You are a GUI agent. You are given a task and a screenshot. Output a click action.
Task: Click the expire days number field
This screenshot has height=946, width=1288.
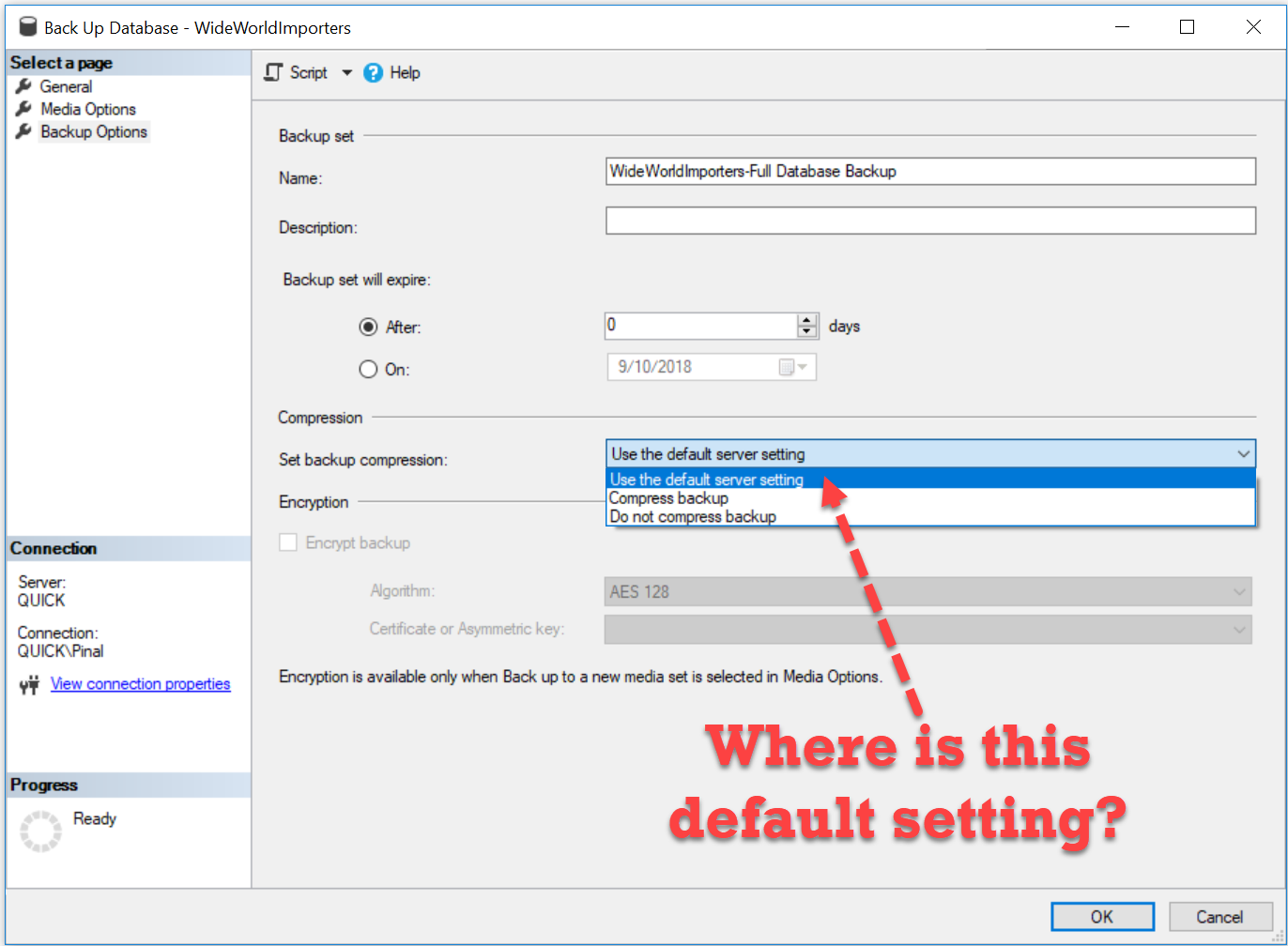point(701,326)
